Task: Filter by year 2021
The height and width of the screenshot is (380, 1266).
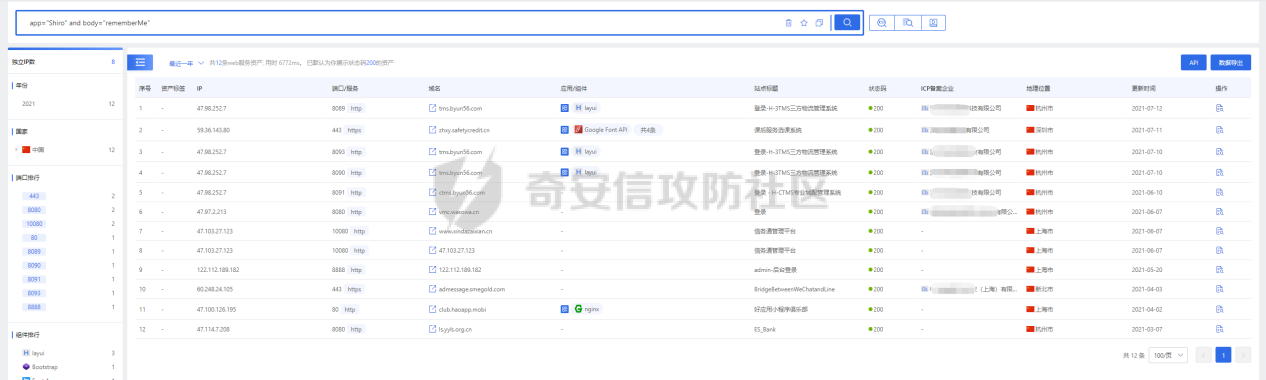Action: click(x=29, y=103)
